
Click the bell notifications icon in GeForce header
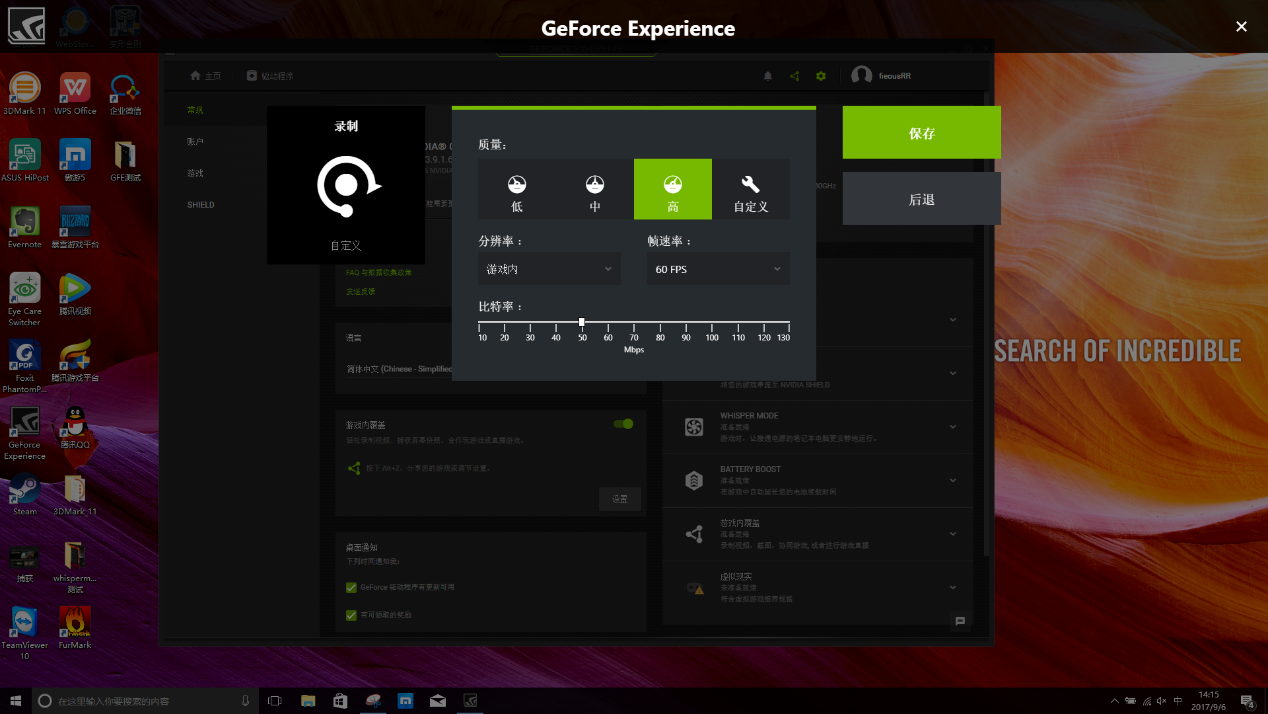[x=768, y=76]
